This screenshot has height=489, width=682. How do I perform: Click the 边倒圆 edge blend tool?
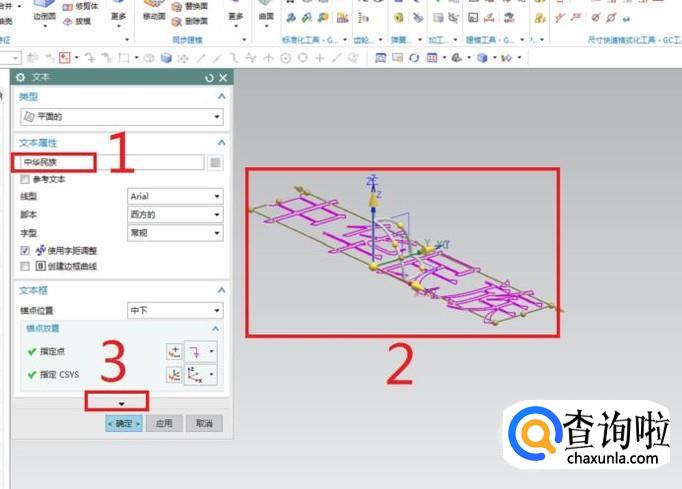tap(45, 13)
